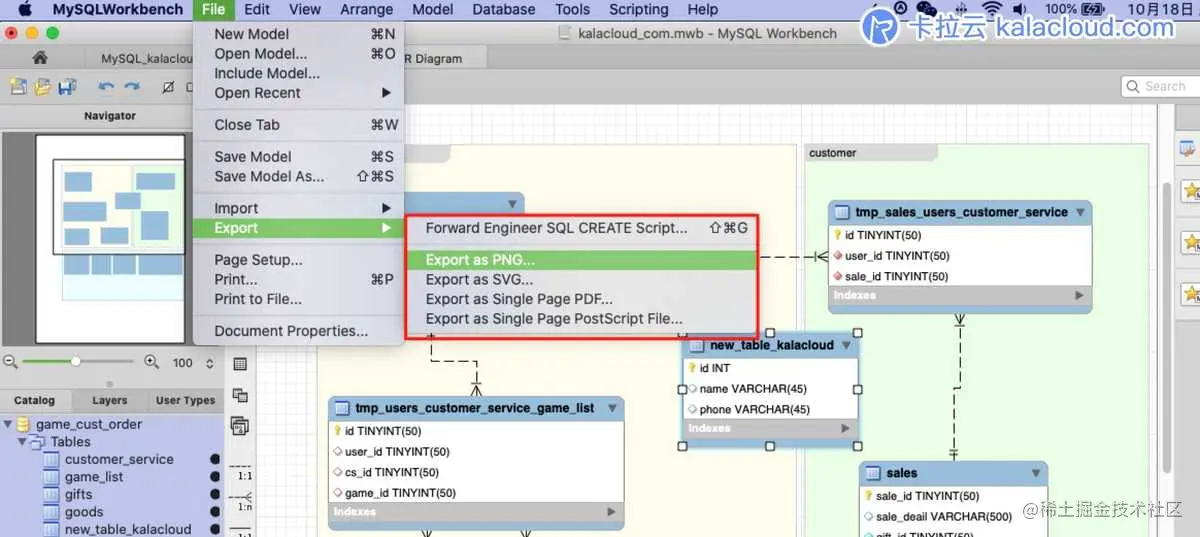1200x537 pixels.
Task: Choose Export as PNG...
Action: click(x=582, y=260)
